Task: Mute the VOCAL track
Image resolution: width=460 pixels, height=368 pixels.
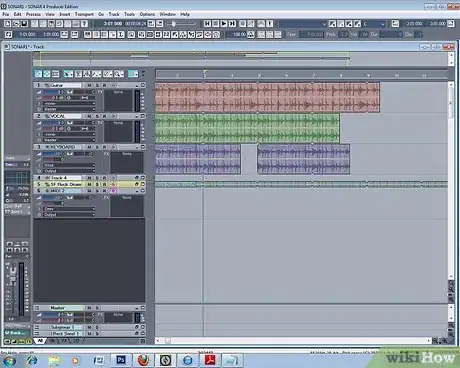Action: (x=89, y=116)
